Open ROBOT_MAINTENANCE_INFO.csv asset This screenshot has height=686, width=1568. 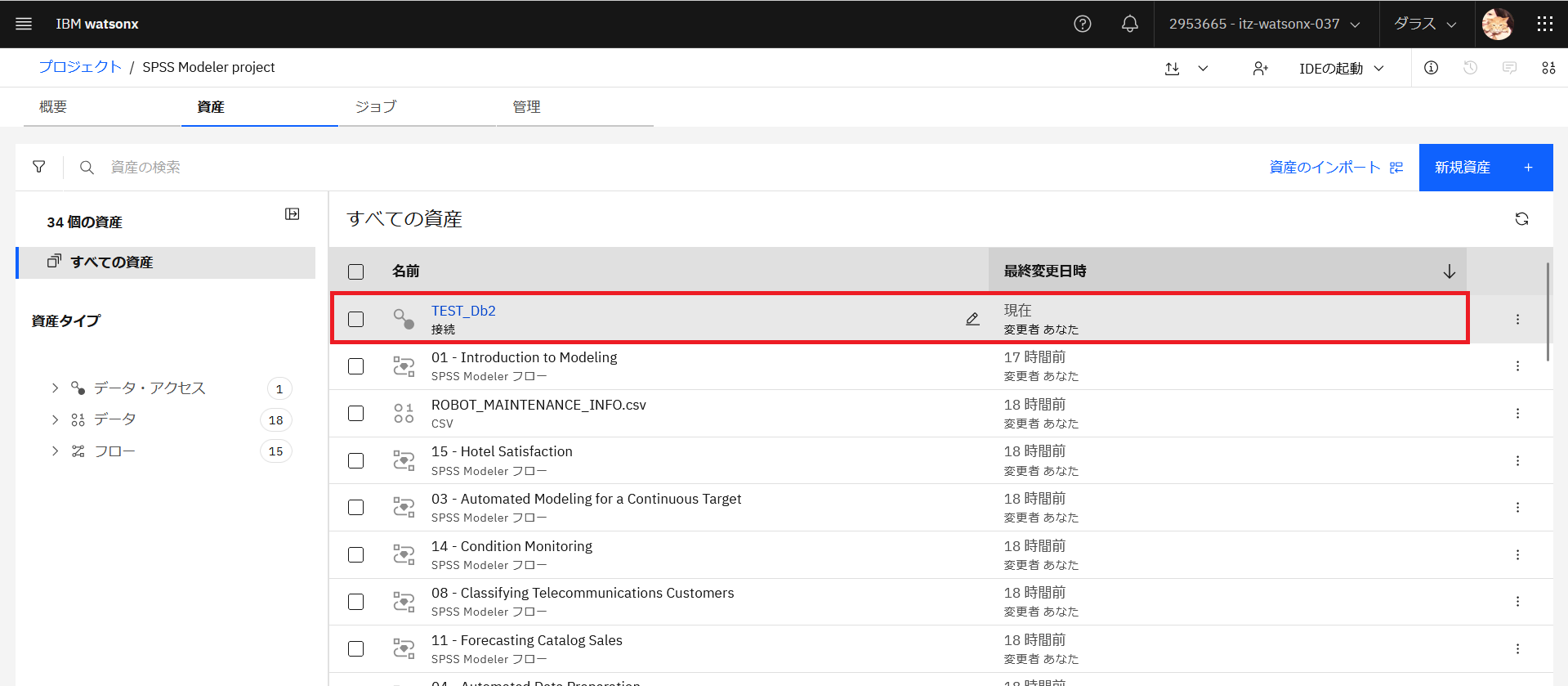click(538, 405)
